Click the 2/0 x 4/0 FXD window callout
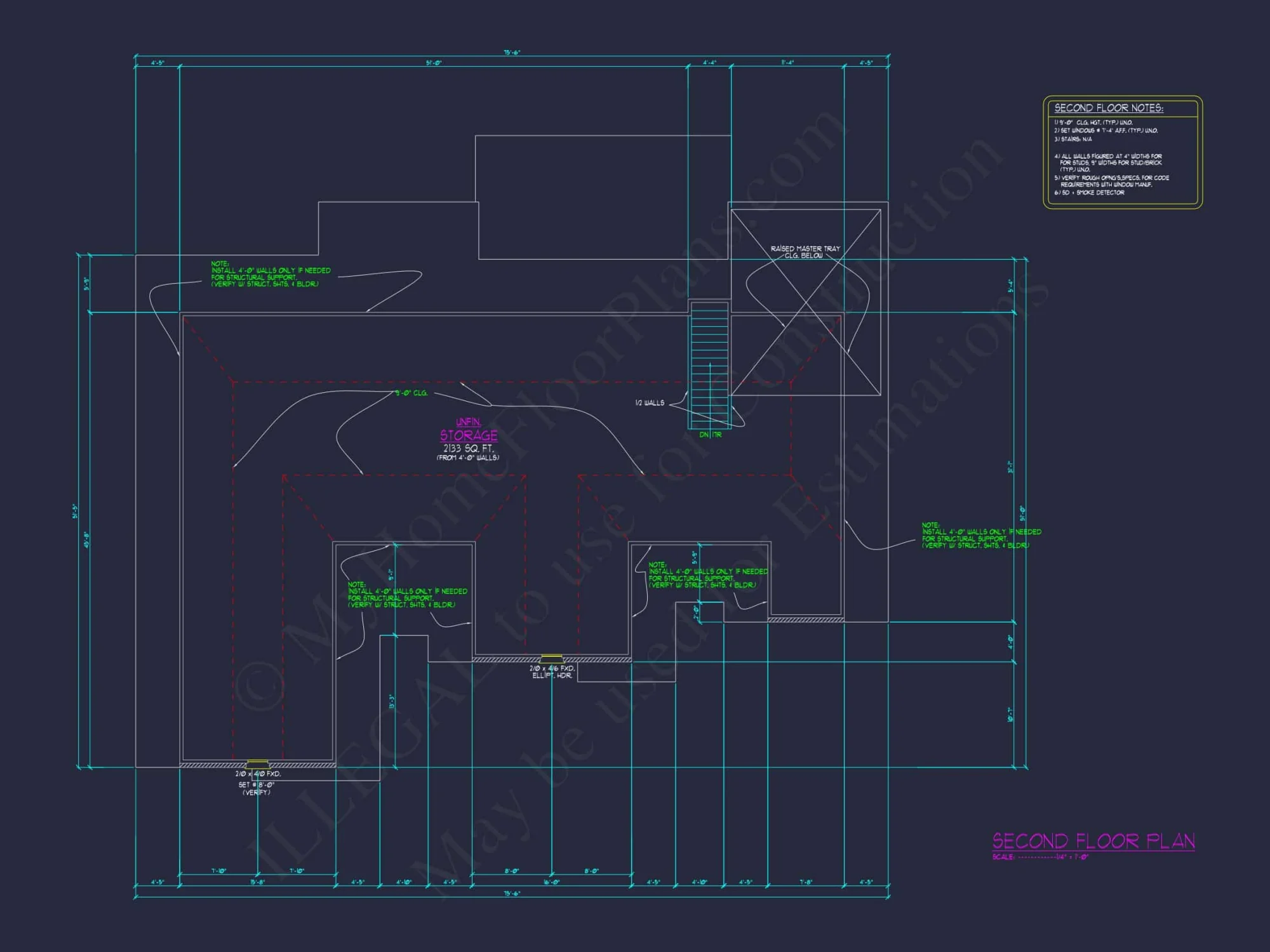 [x=260, y=776]
